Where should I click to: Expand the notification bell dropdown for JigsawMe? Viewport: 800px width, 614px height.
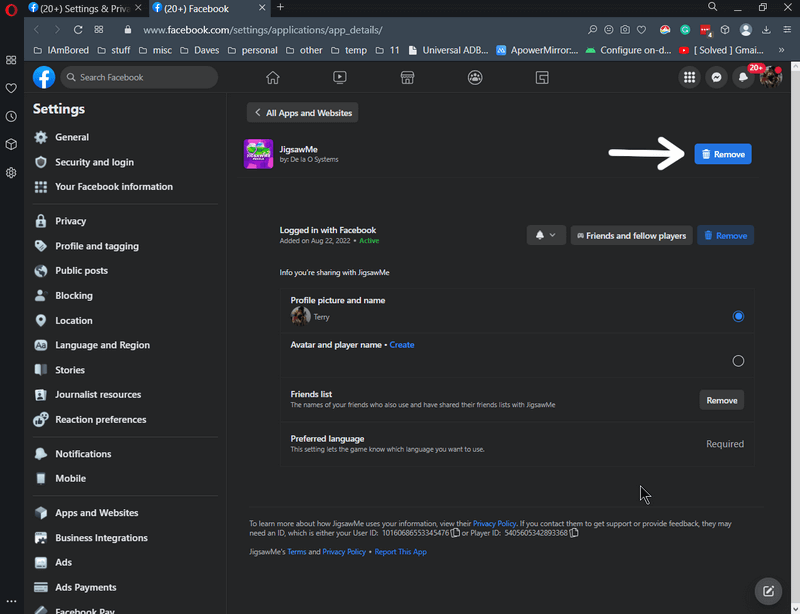[546, 235]
